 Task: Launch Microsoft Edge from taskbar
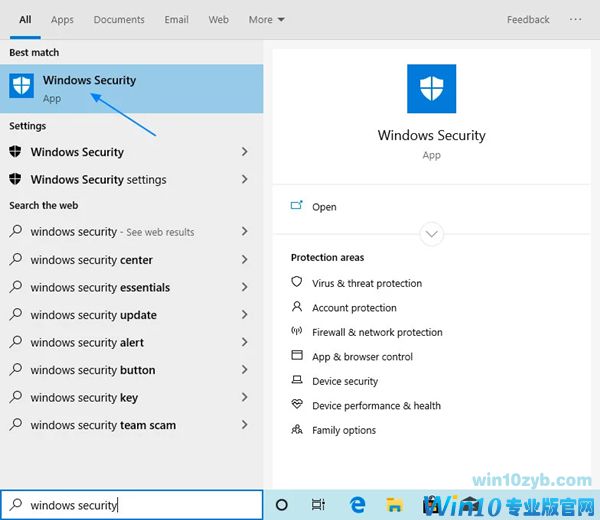(x=357, y=505)
